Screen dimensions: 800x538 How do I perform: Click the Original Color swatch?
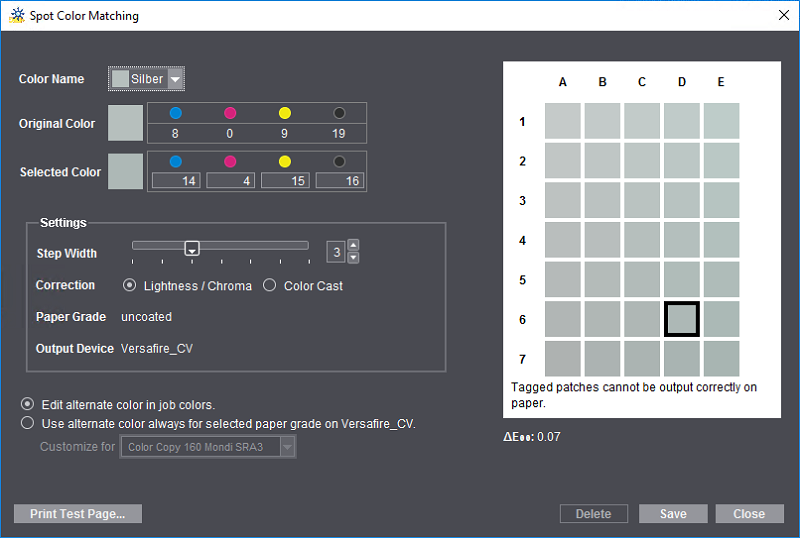point(125,123)
